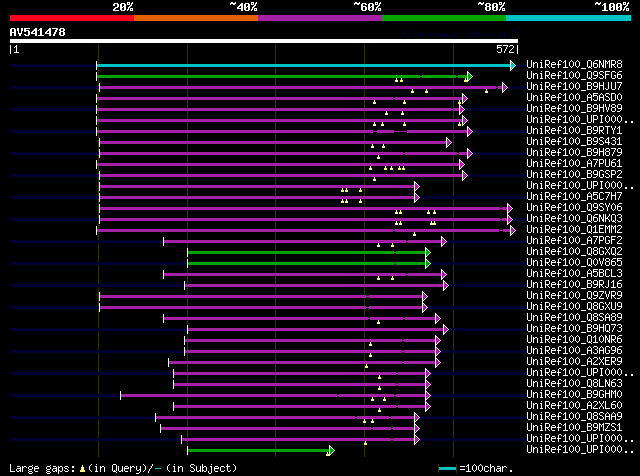Click the purple arrowhead ending the B9HJU7 alignment
640x476 pixels.
504,87
